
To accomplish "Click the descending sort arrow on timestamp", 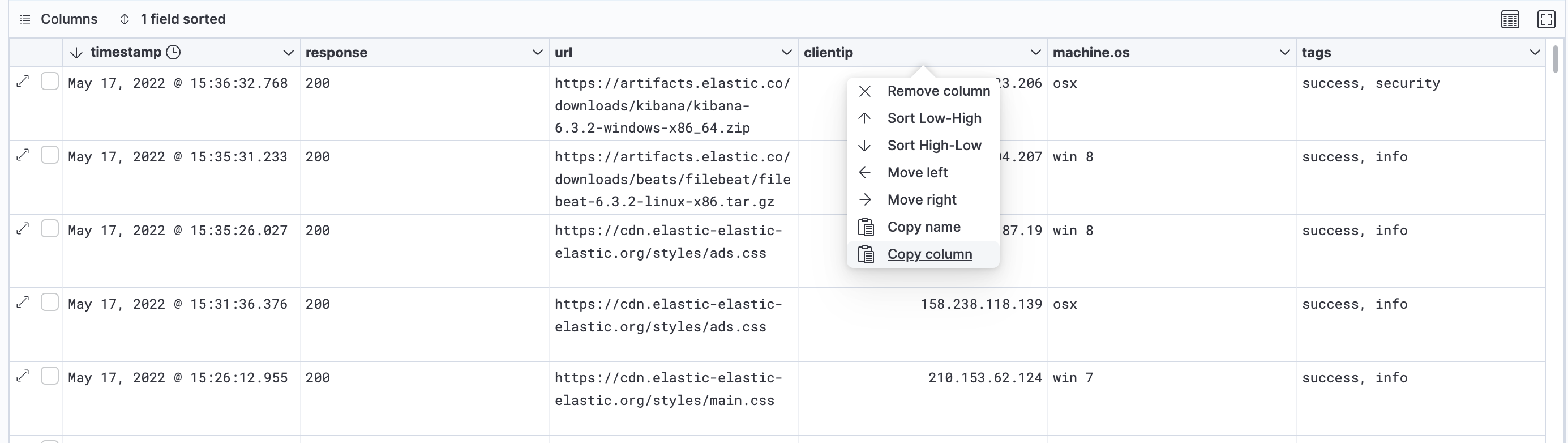I will point(76,53).
